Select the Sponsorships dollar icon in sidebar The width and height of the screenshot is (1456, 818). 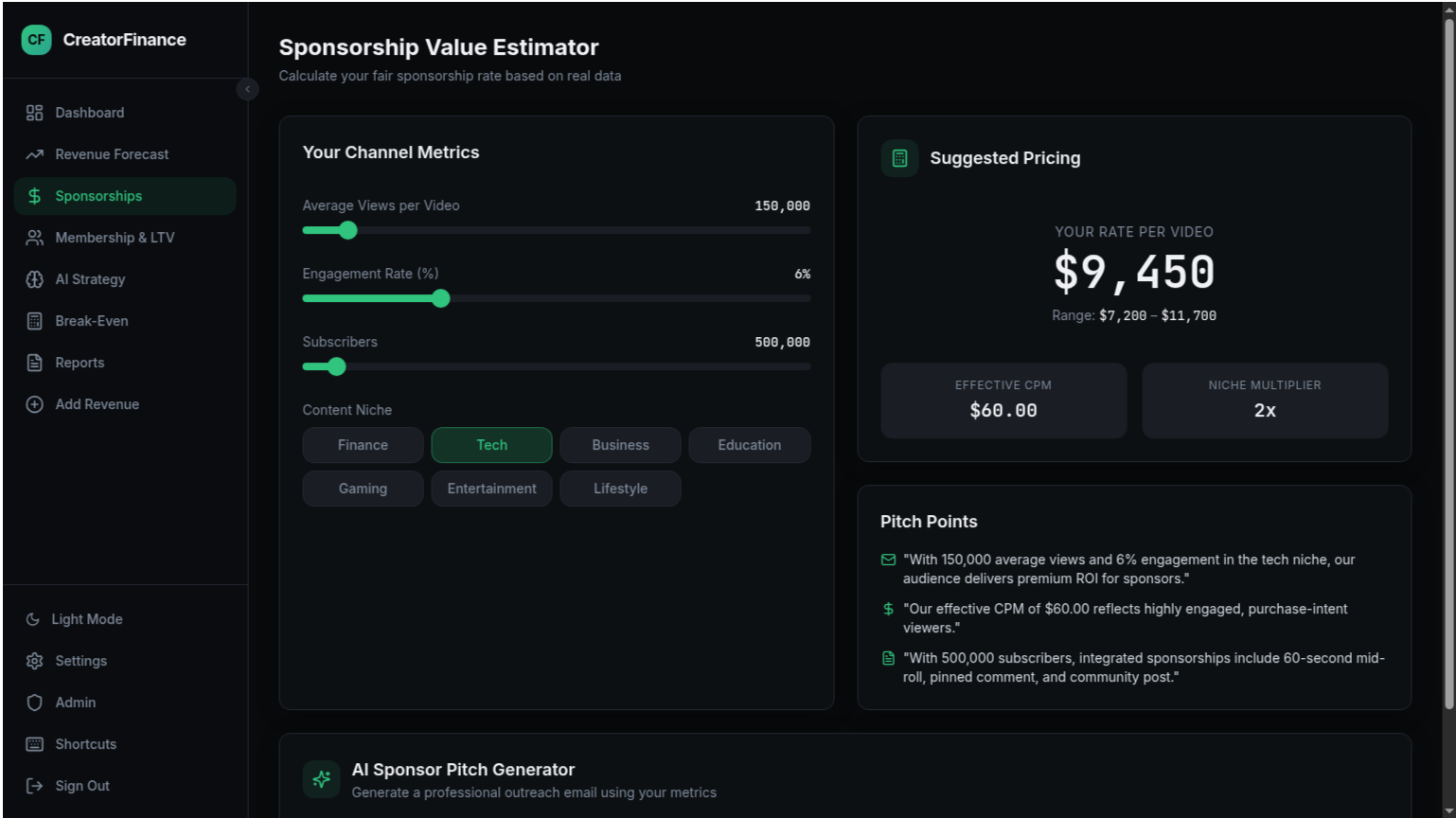(x=34, y=196)
